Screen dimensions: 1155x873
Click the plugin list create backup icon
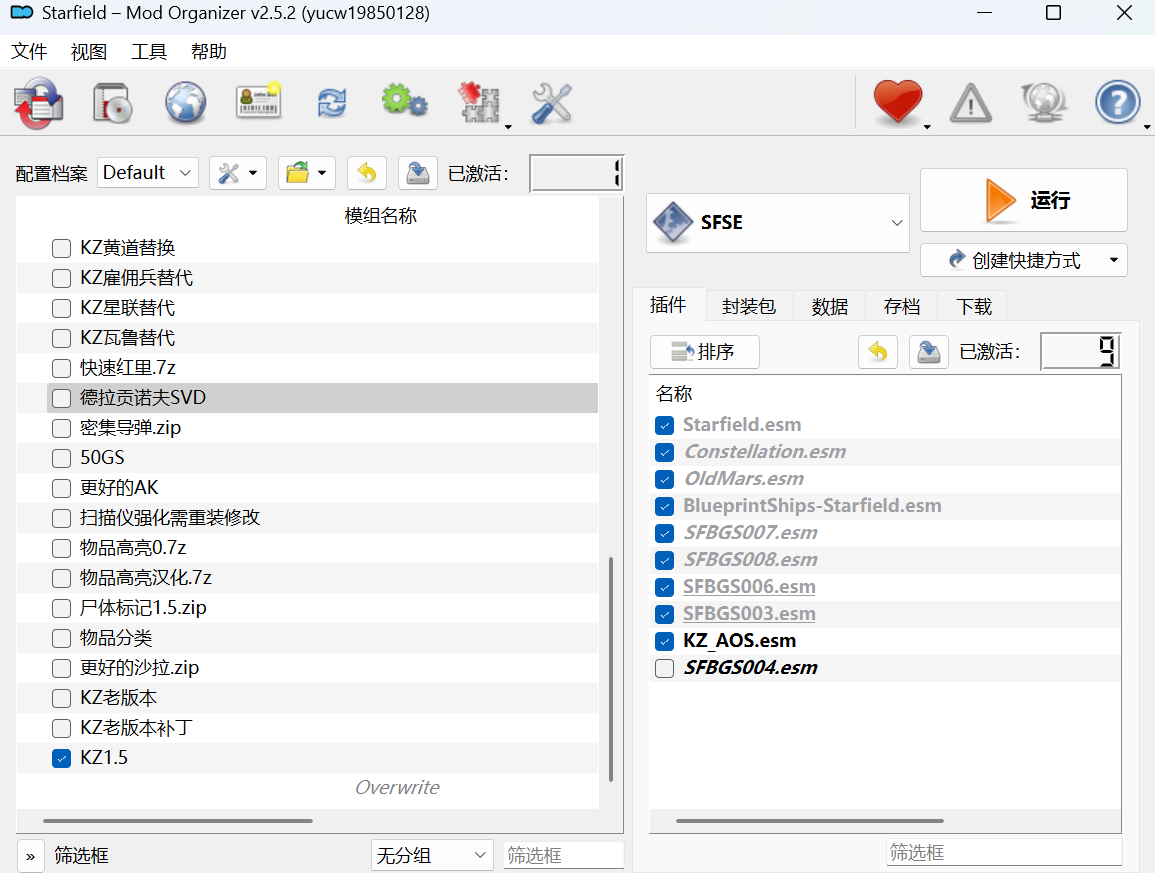928,352
